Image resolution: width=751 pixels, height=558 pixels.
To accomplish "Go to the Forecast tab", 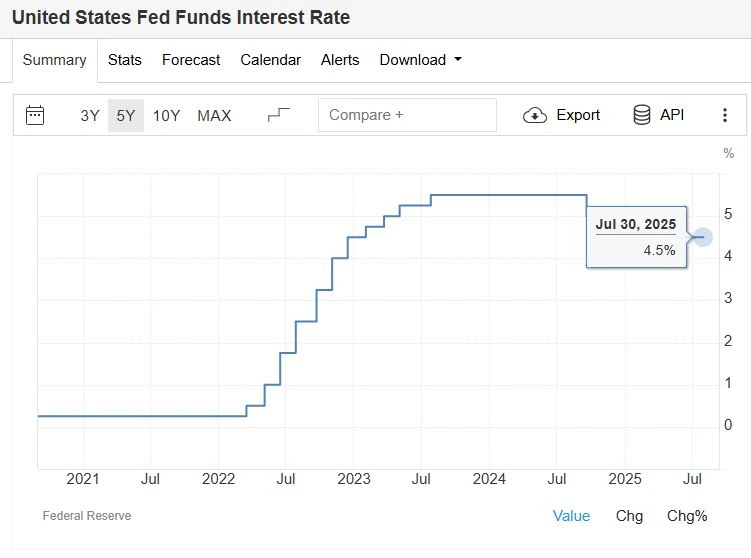I will [x=191, y=60].
